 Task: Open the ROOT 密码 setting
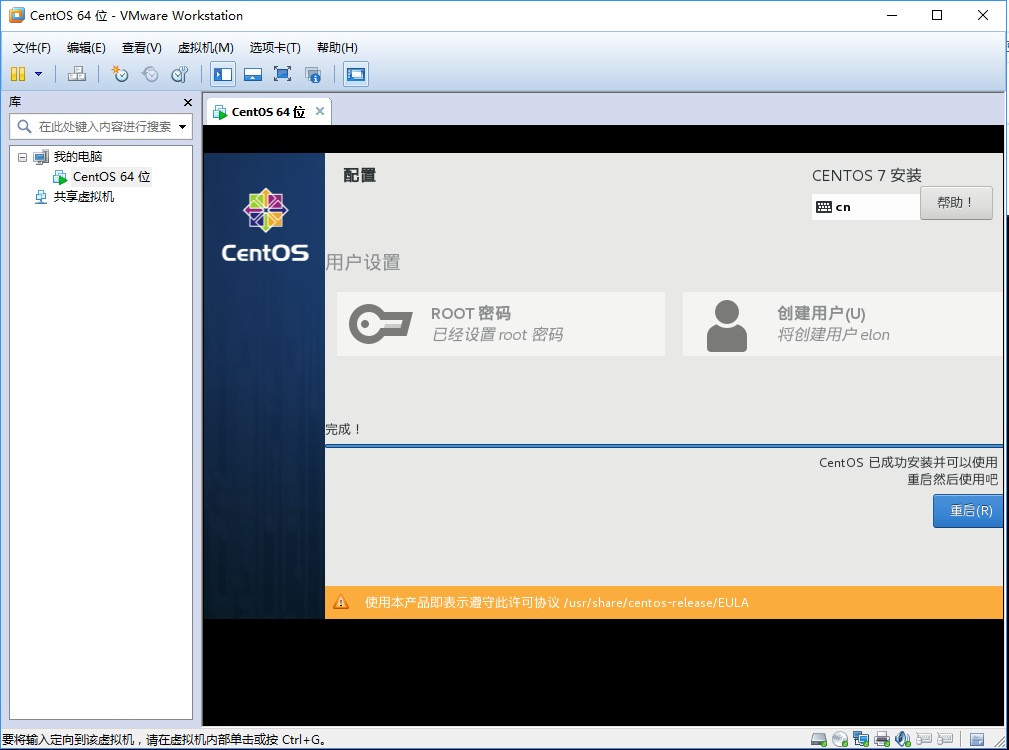coord(501,324)
